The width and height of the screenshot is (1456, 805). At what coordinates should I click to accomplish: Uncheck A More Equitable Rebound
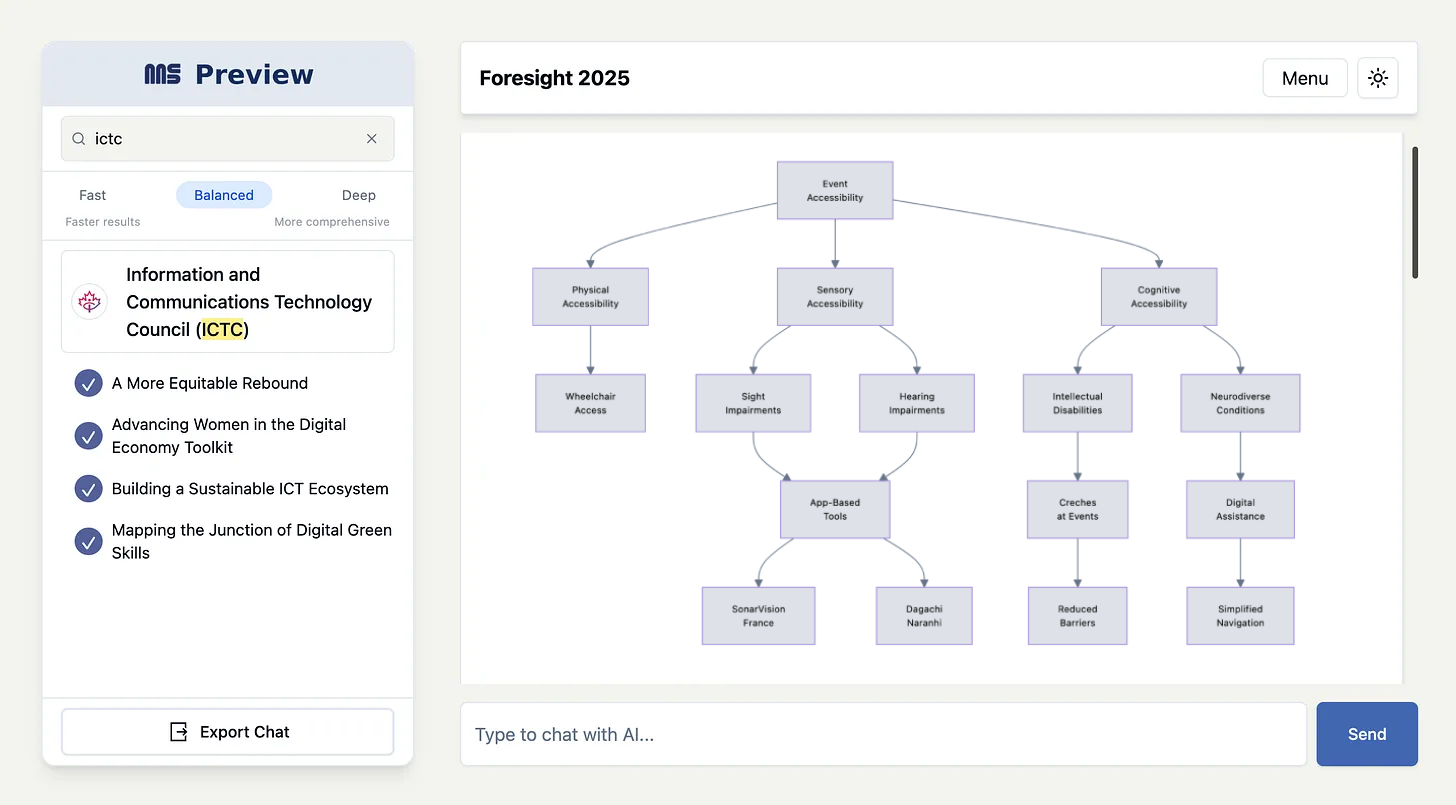(x=89, y=383)
